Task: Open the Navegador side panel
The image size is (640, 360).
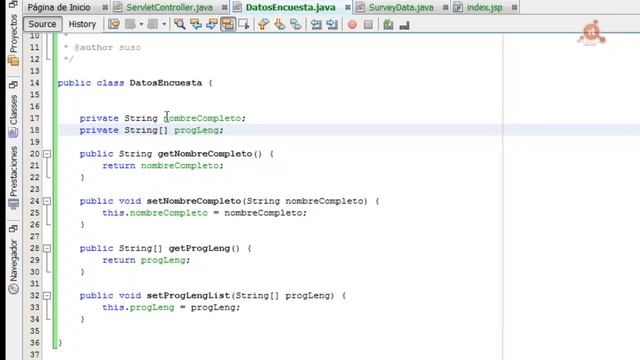Action: 13,260
